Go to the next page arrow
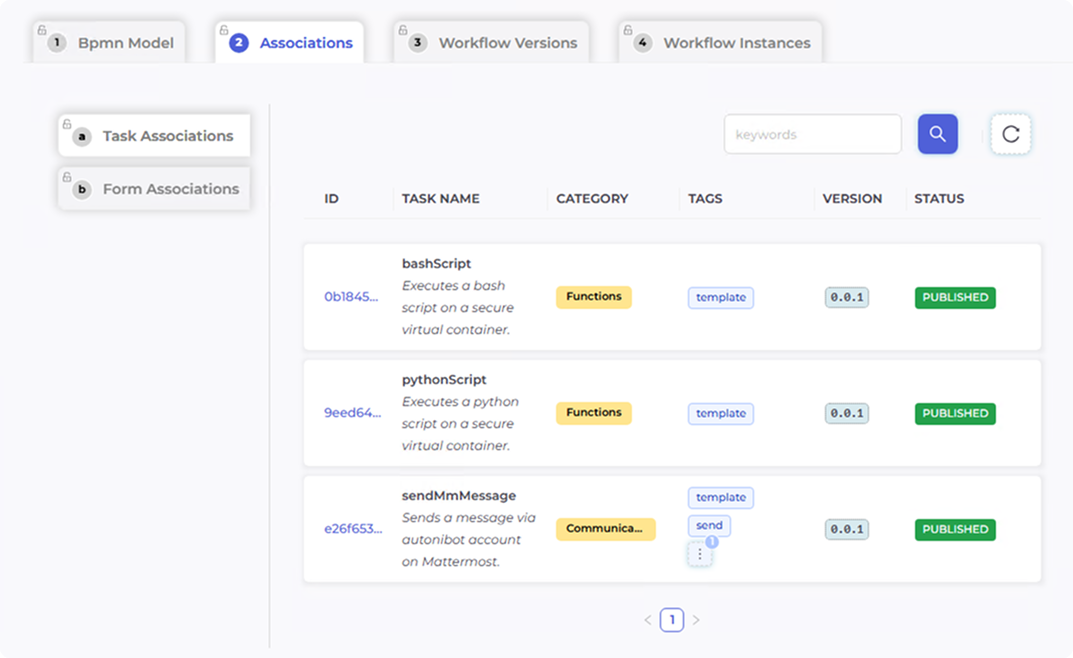The image size is (1073, 658). (x=696, y=620)
